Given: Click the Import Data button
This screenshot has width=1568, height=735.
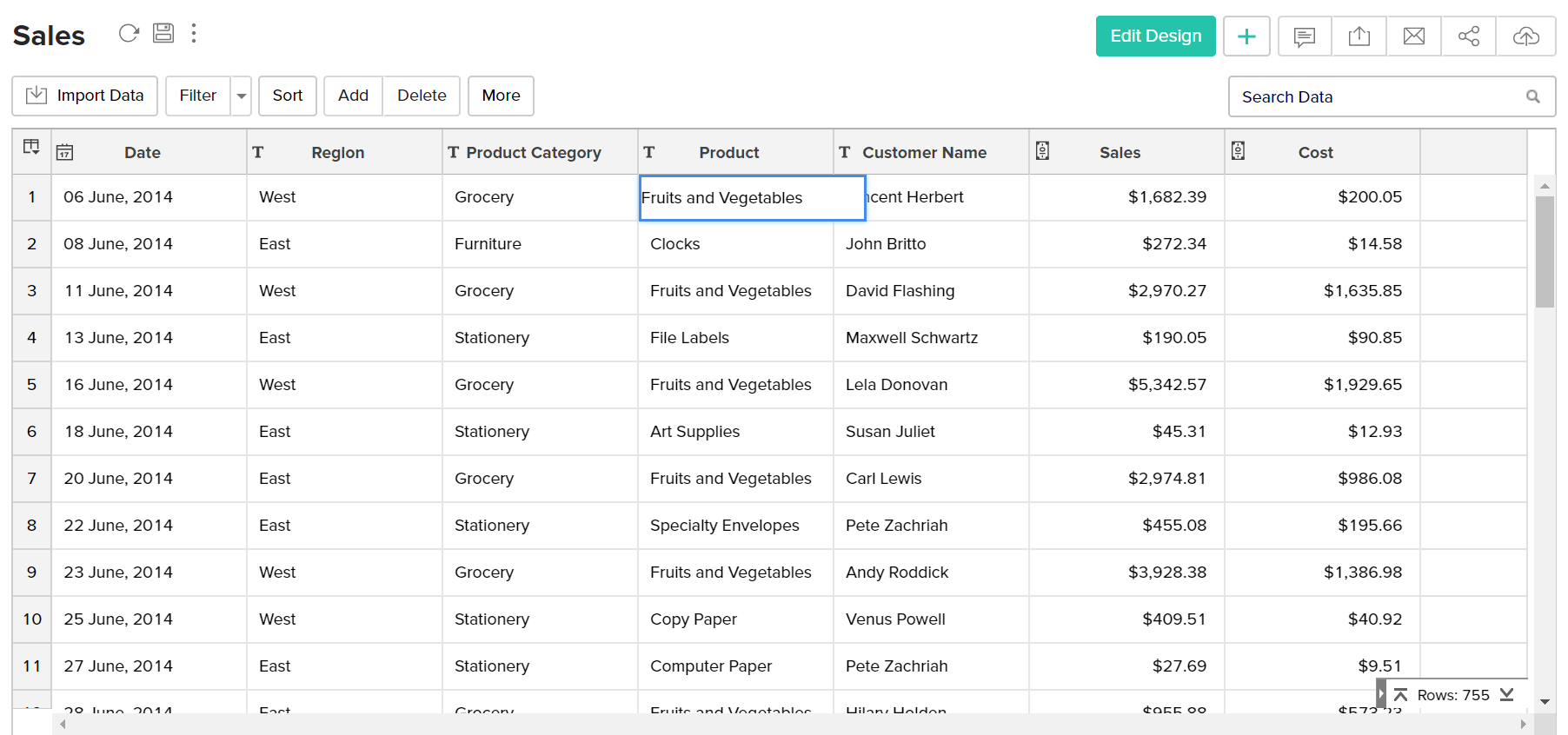Looking at the screenshot, I should (x=84, y=96).
